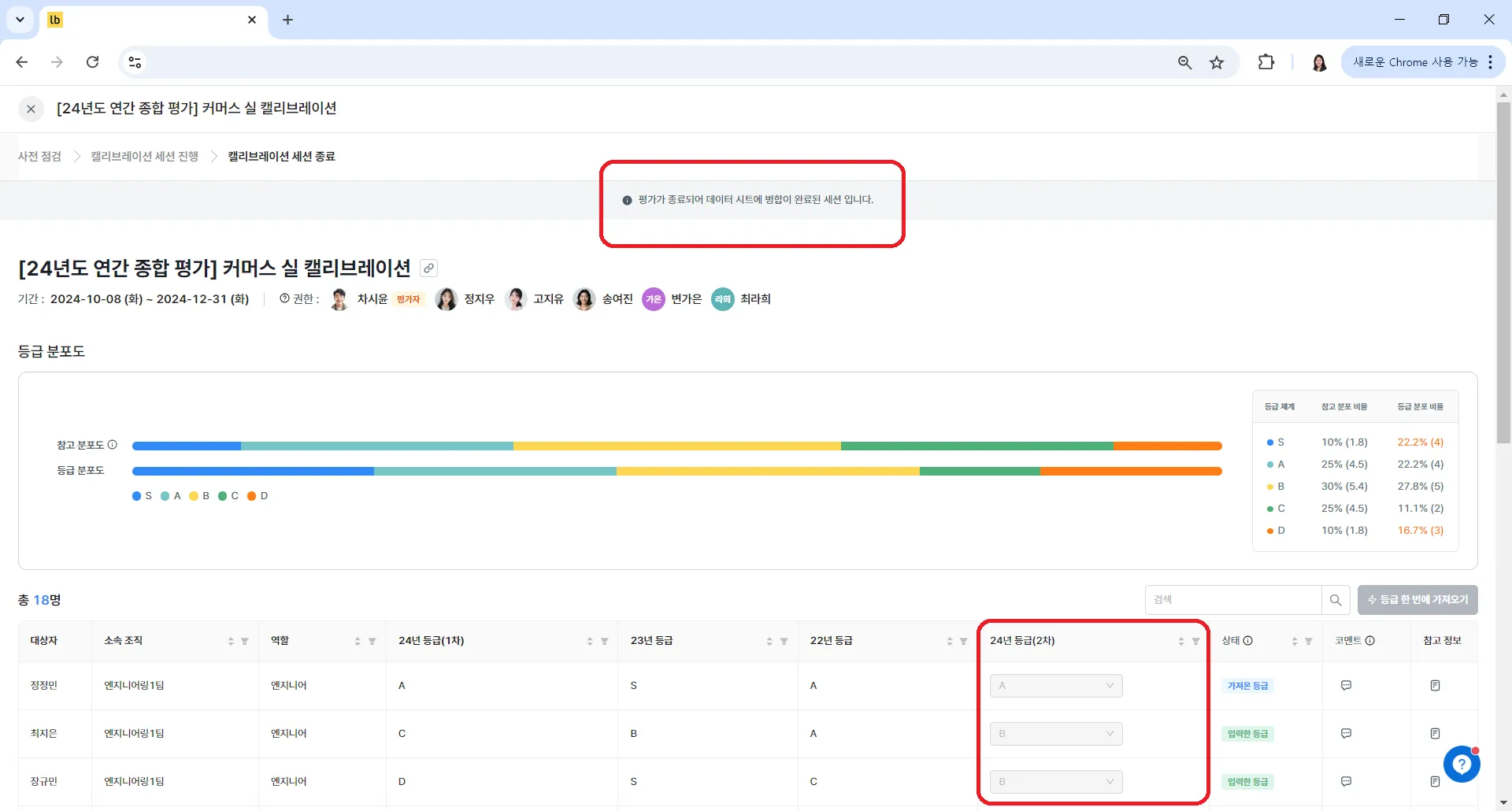Filter the 소속 조직 column
The width and height of the screenshot is (1512, 811).
pos(245,642)
